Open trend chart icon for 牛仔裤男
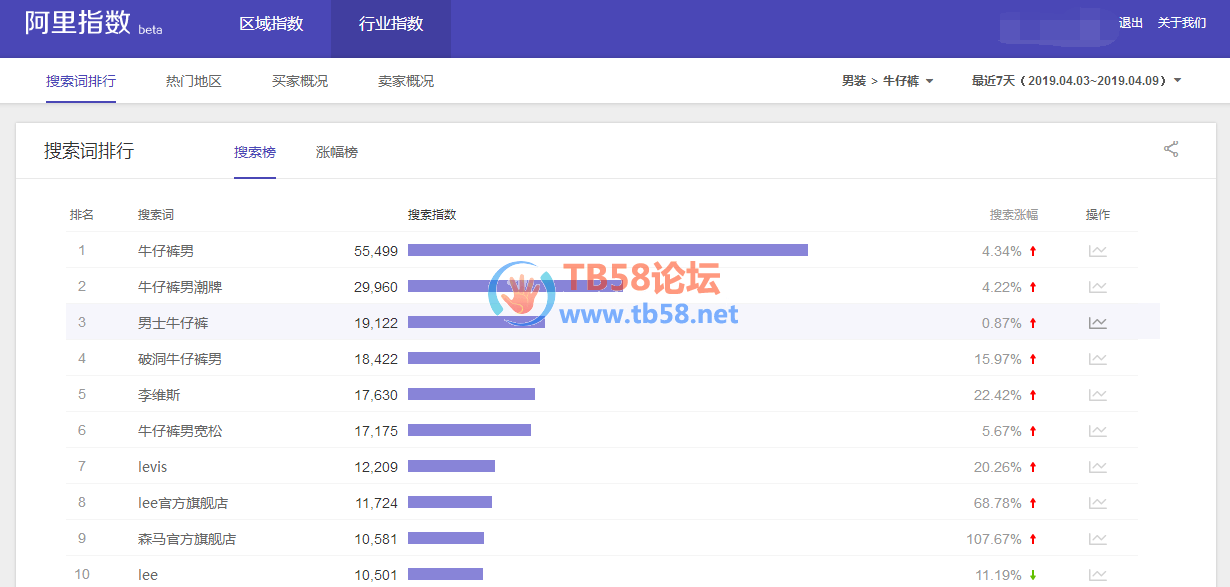 (1097, 251)
